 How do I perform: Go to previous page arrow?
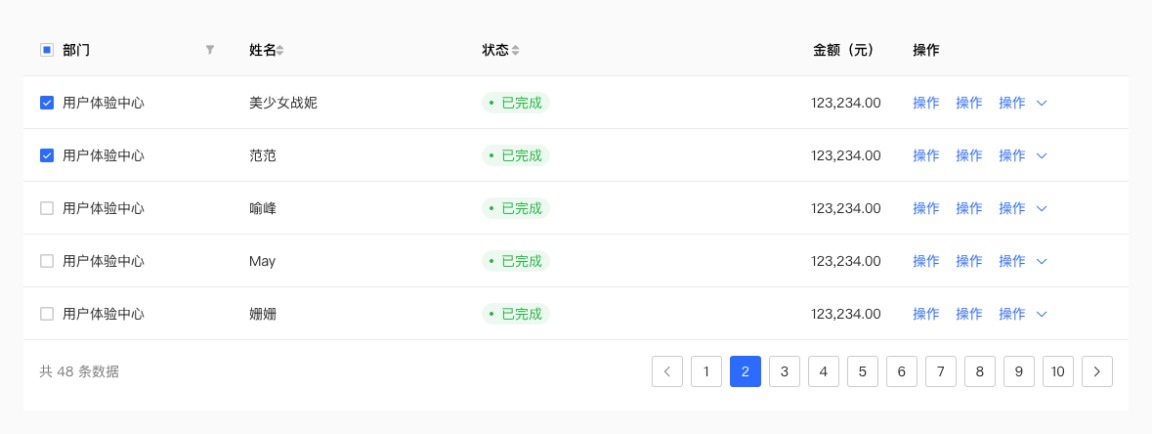pos(667,372)
